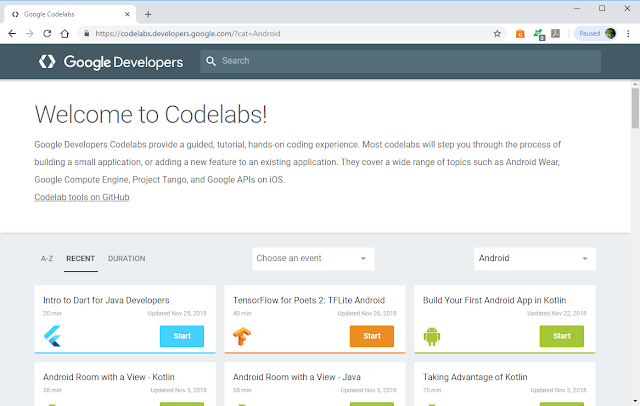This screenshot has height=406, width=640.
Task: Open the Android category dropdown
Action: [535, 258]
